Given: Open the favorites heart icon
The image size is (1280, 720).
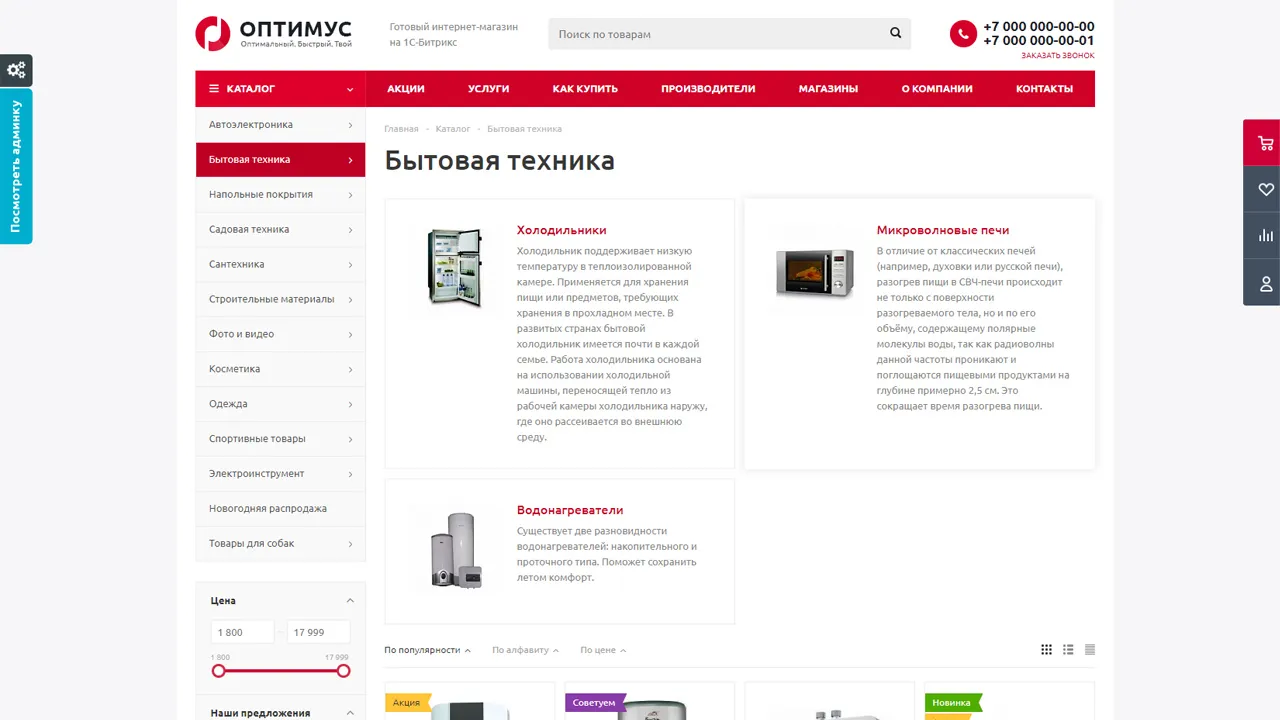Looking at the screenshot, I should click(x=1265, y=189).
